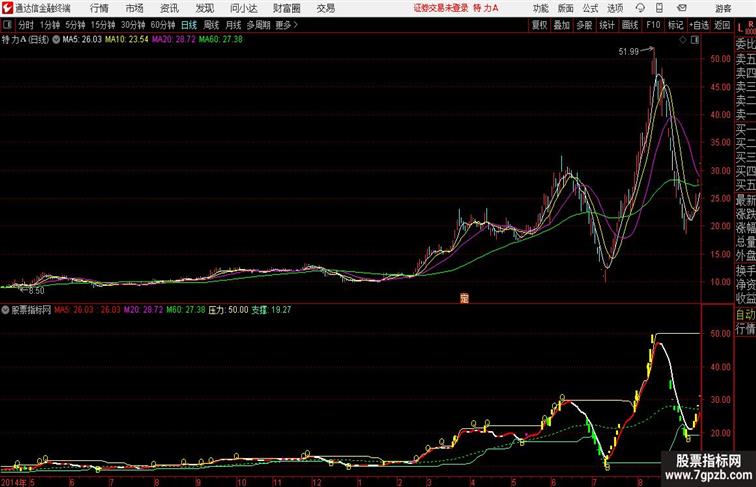Open the 公式 menu
Image resolution: width=756 pixels, height=487 pixels.
[590, 8]
